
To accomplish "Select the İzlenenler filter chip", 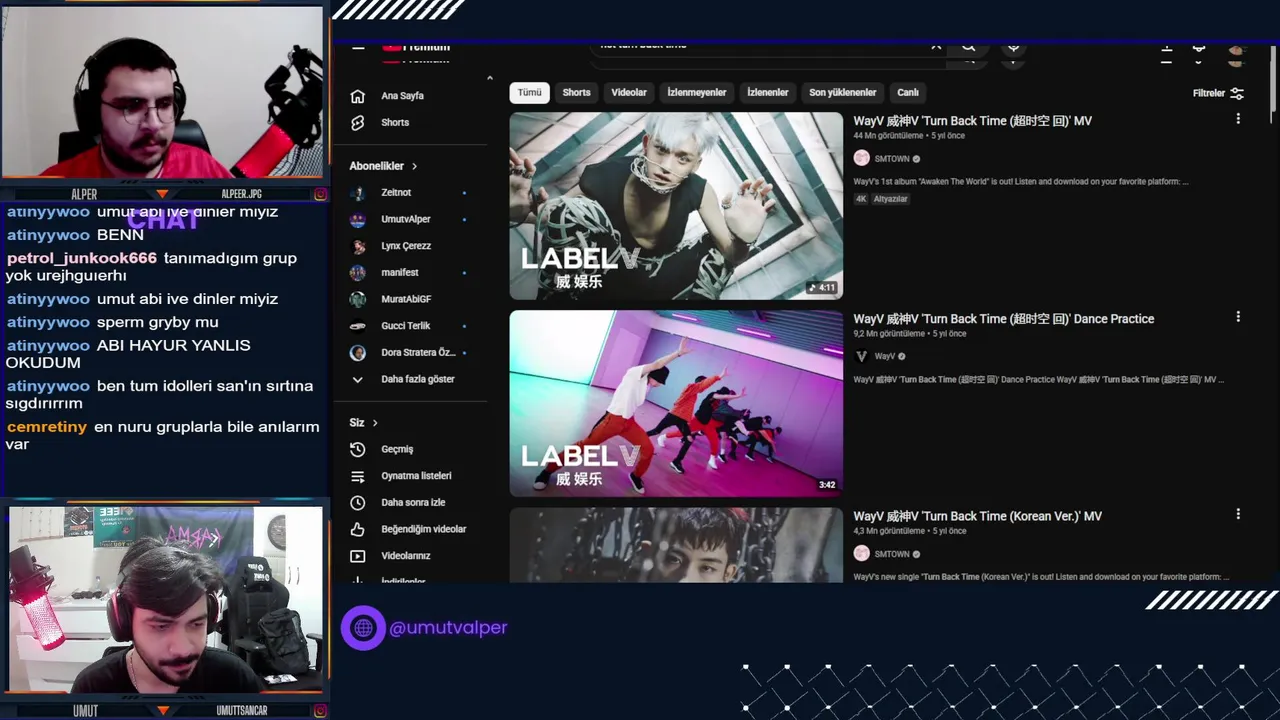I will pyautogui.click(x=768, y=92).
